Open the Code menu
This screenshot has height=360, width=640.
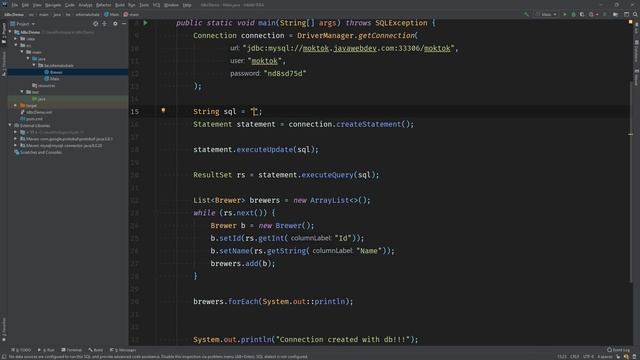tap(70, 5)
